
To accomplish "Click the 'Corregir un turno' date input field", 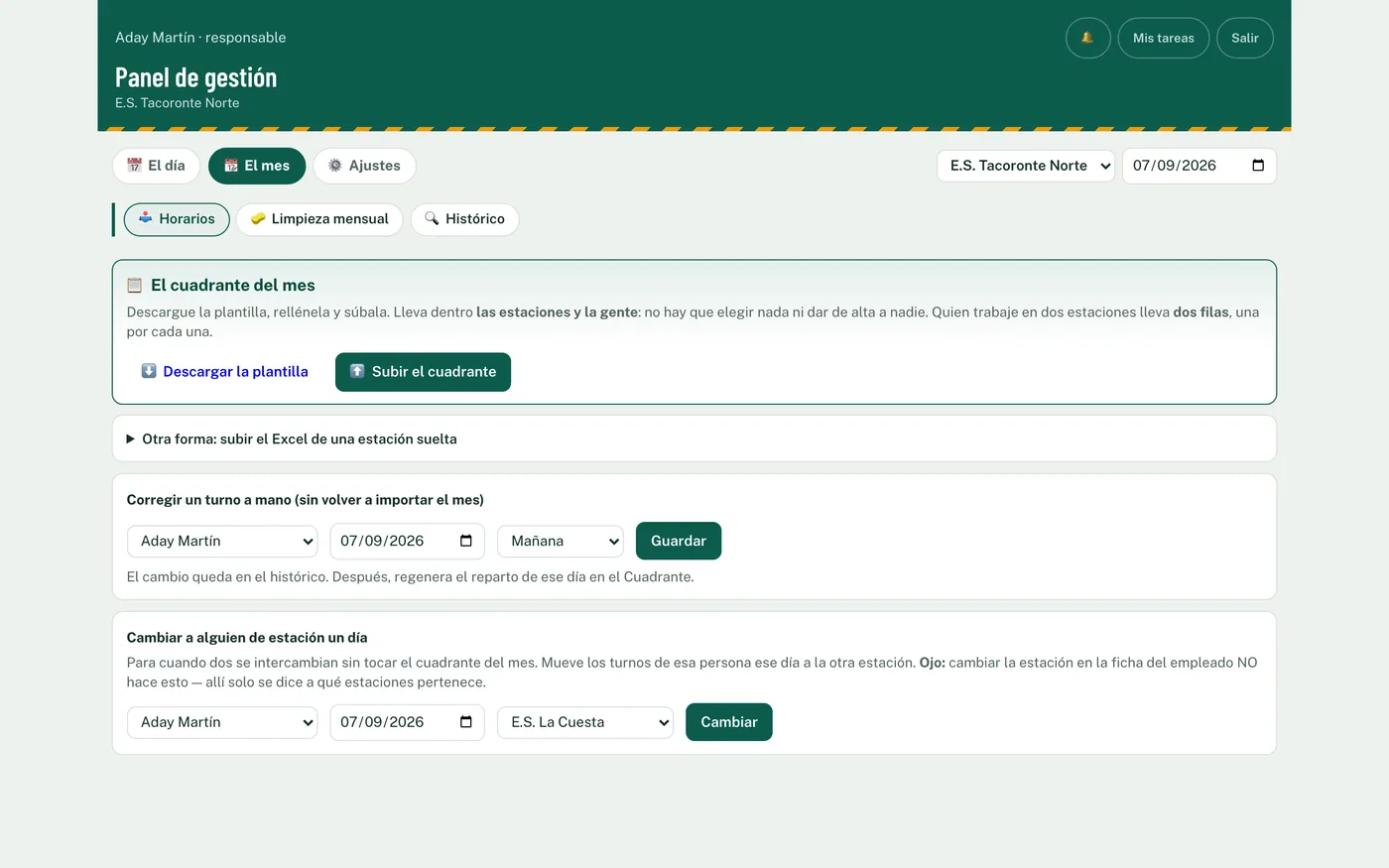I will (x=407, y=541).
